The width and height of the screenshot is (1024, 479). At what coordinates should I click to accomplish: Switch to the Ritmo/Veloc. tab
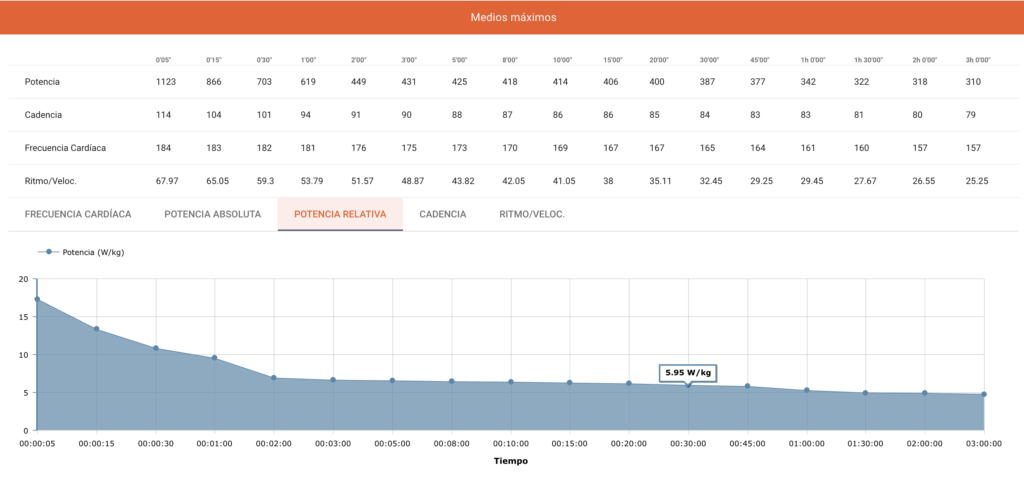532,214
